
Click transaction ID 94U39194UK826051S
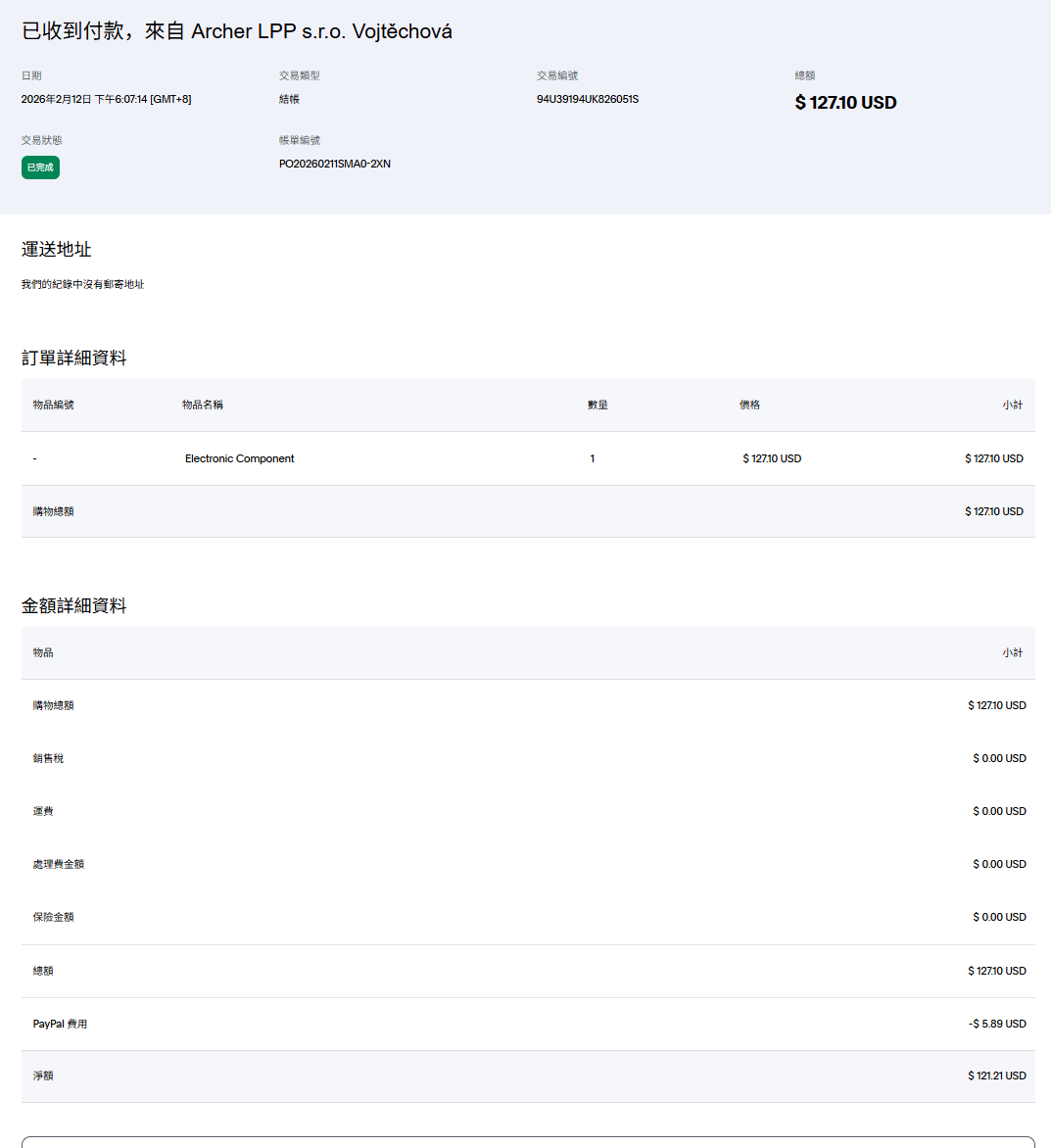(587, 99)
